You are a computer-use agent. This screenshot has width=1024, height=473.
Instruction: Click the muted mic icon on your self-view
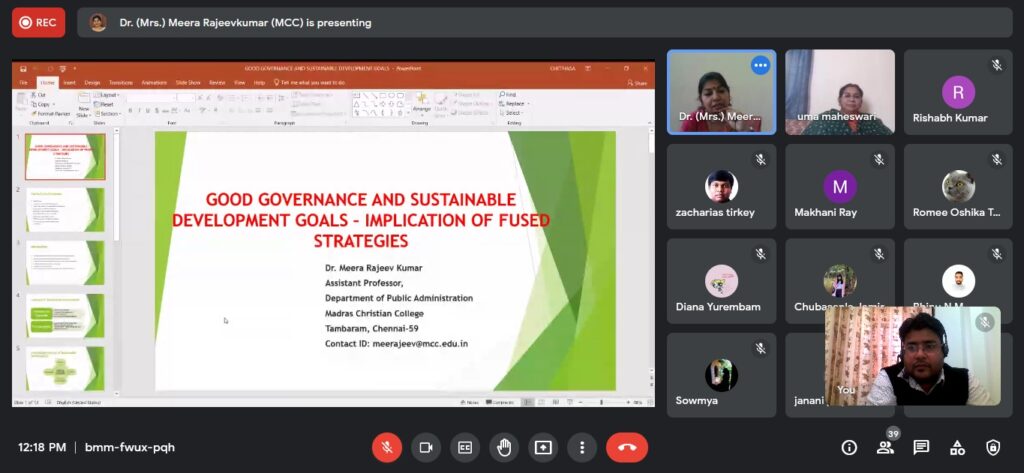tap(984, 322)
